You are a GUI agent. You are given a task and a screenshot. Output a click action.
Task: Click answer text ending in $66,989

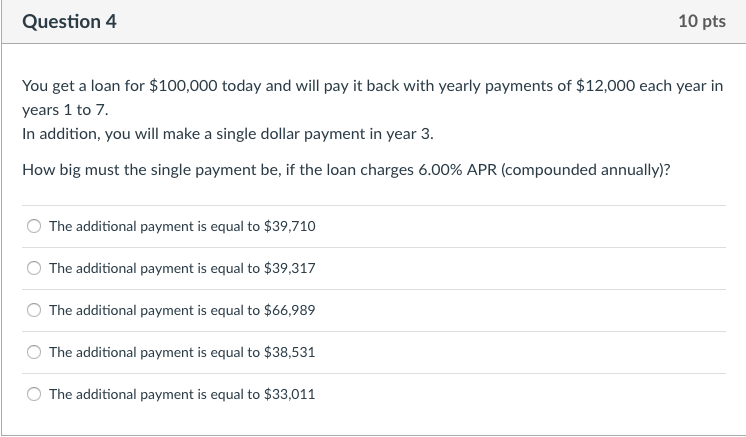(182, 310)
